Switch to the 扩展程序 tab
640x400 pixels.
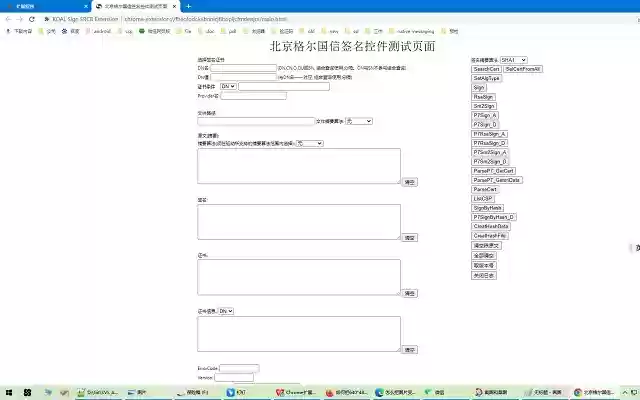pyautogui.click(x=46, y=6)
